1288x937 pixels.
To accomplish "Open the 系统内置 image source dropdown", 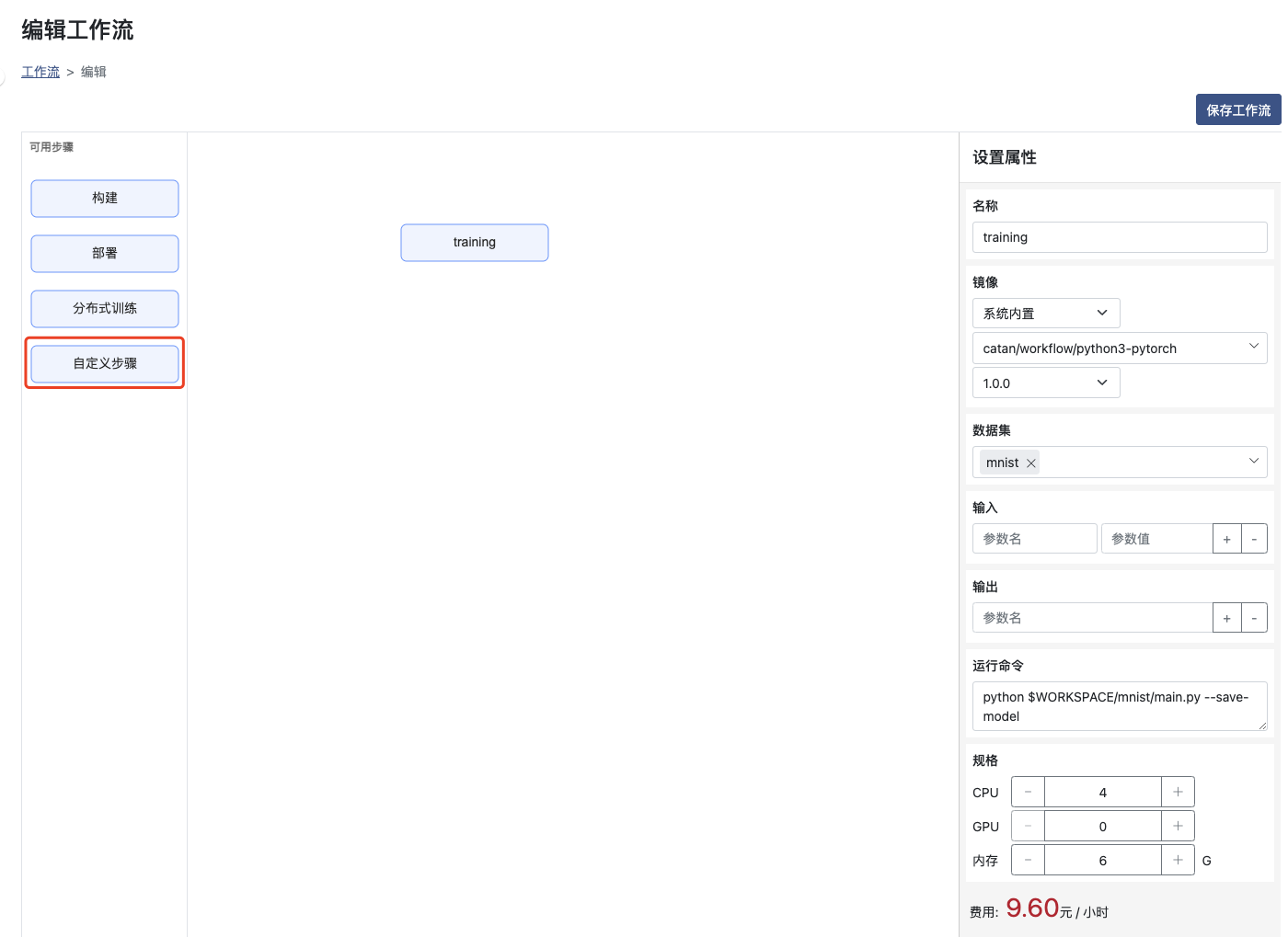I will tap(1045, 314).
